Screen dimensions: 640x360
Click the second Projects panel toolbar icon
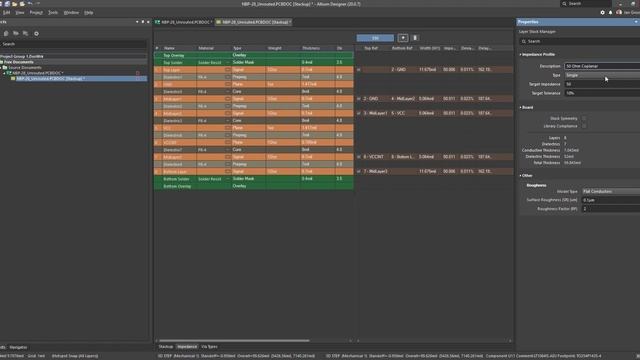point(16,33)
